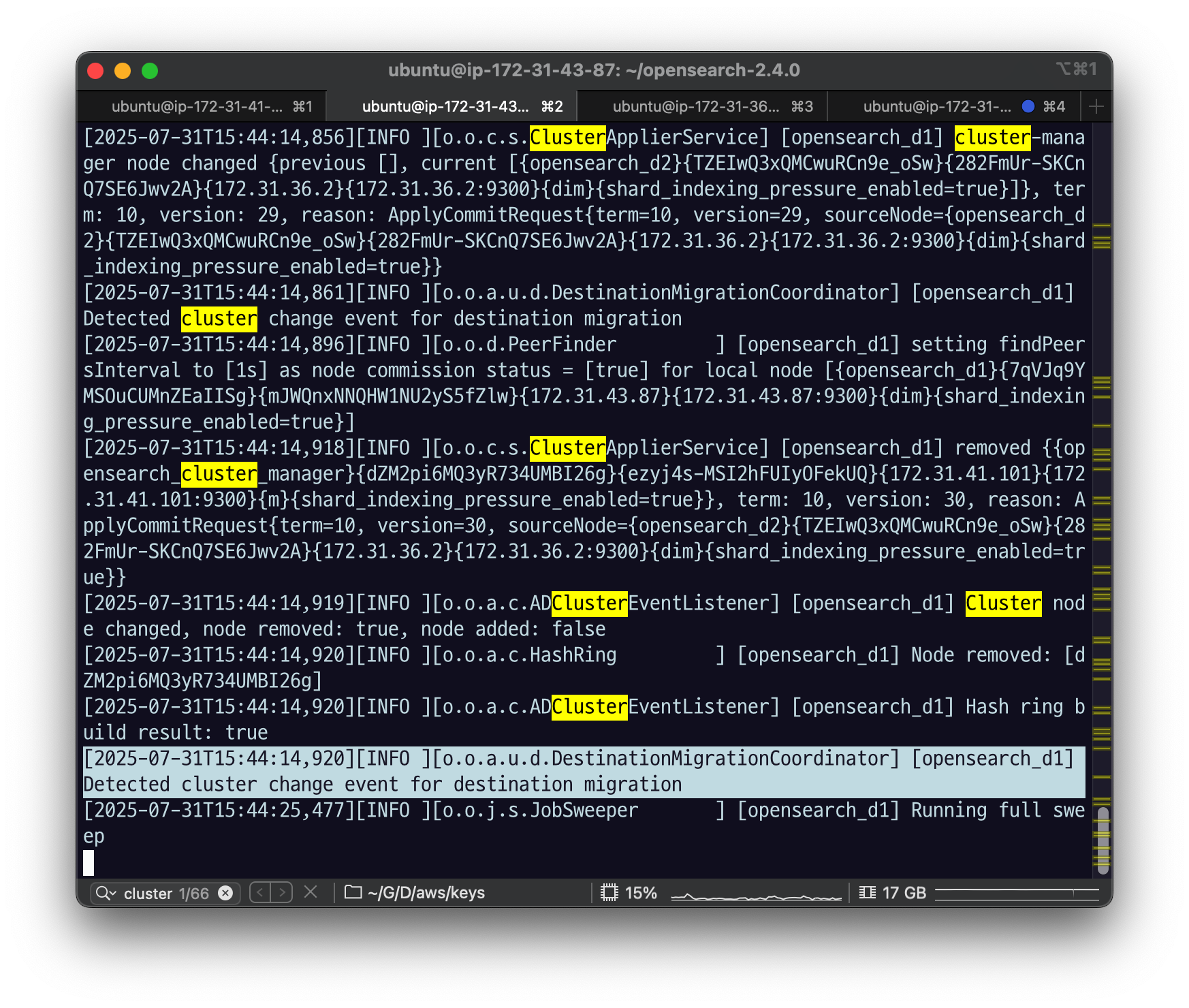Screen dimensions: 1189x1008
Task: Click the 17 GB memory readout
Action: pyautogui.click(x=904, y=892)
